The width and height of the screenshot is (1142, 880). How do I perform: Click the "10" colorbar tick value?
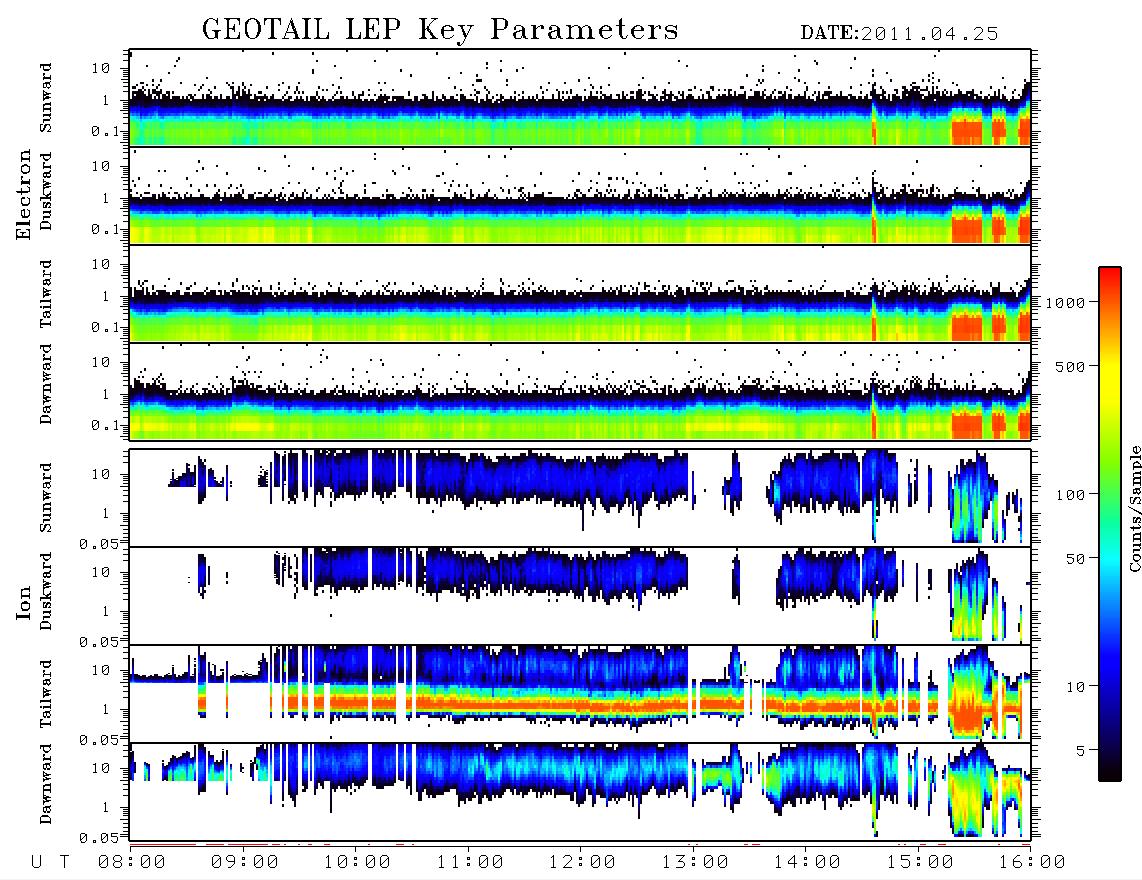click(1075, 686)
